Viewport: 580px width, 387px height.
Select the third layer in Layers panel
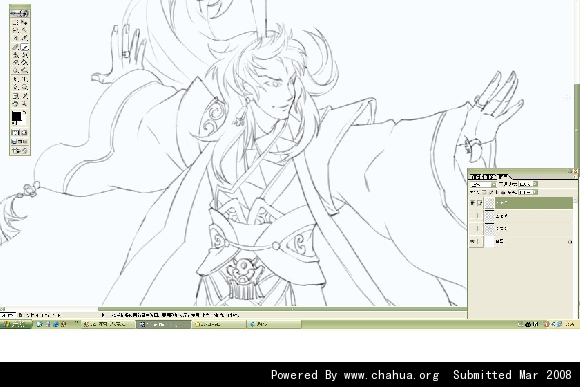click(x=529, y=228)
